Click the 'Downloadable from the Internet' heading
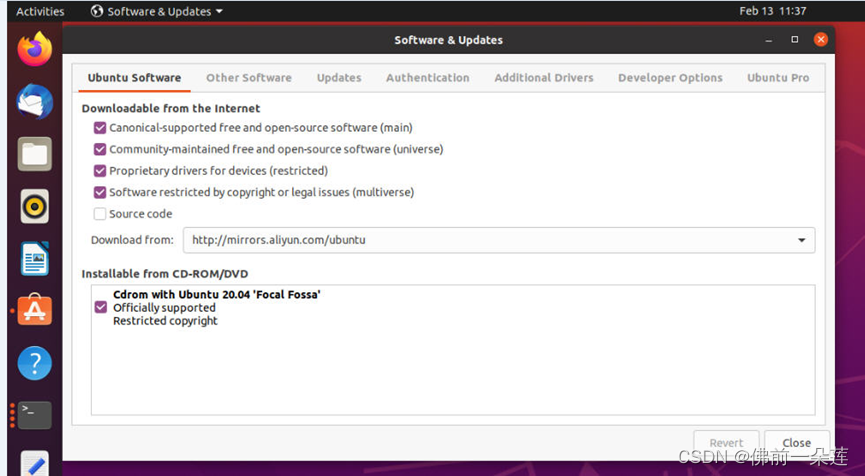The height and width of the screenshot is (476, 865). tap(171, 109)
